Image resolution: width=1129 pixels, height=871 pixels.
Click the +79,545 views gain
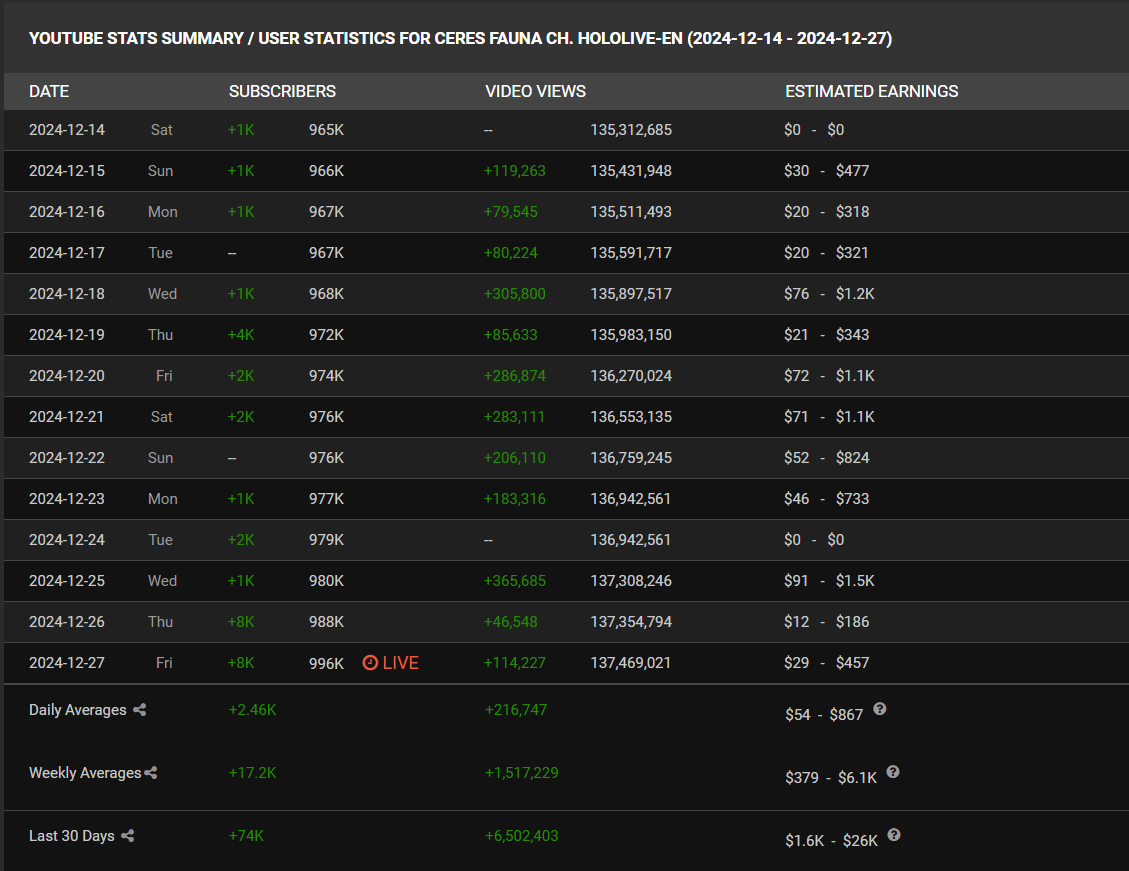(x=510, y=212)
